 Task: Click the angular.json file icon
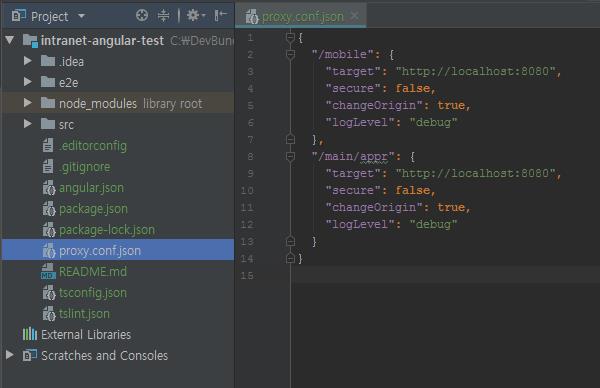pyautogui.click(x=49, y=188)
